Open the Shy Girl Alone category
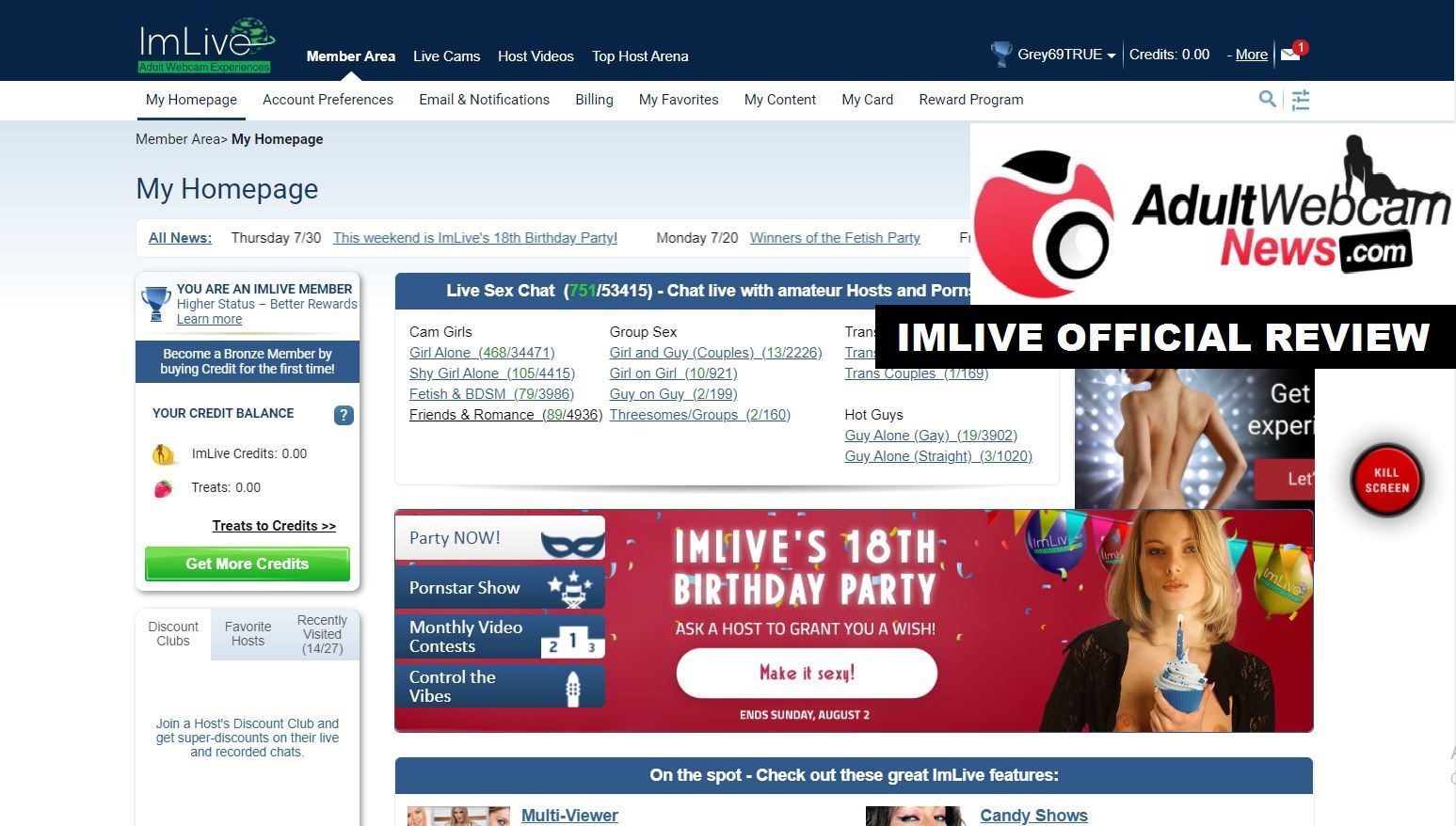 tap(492, 373)
